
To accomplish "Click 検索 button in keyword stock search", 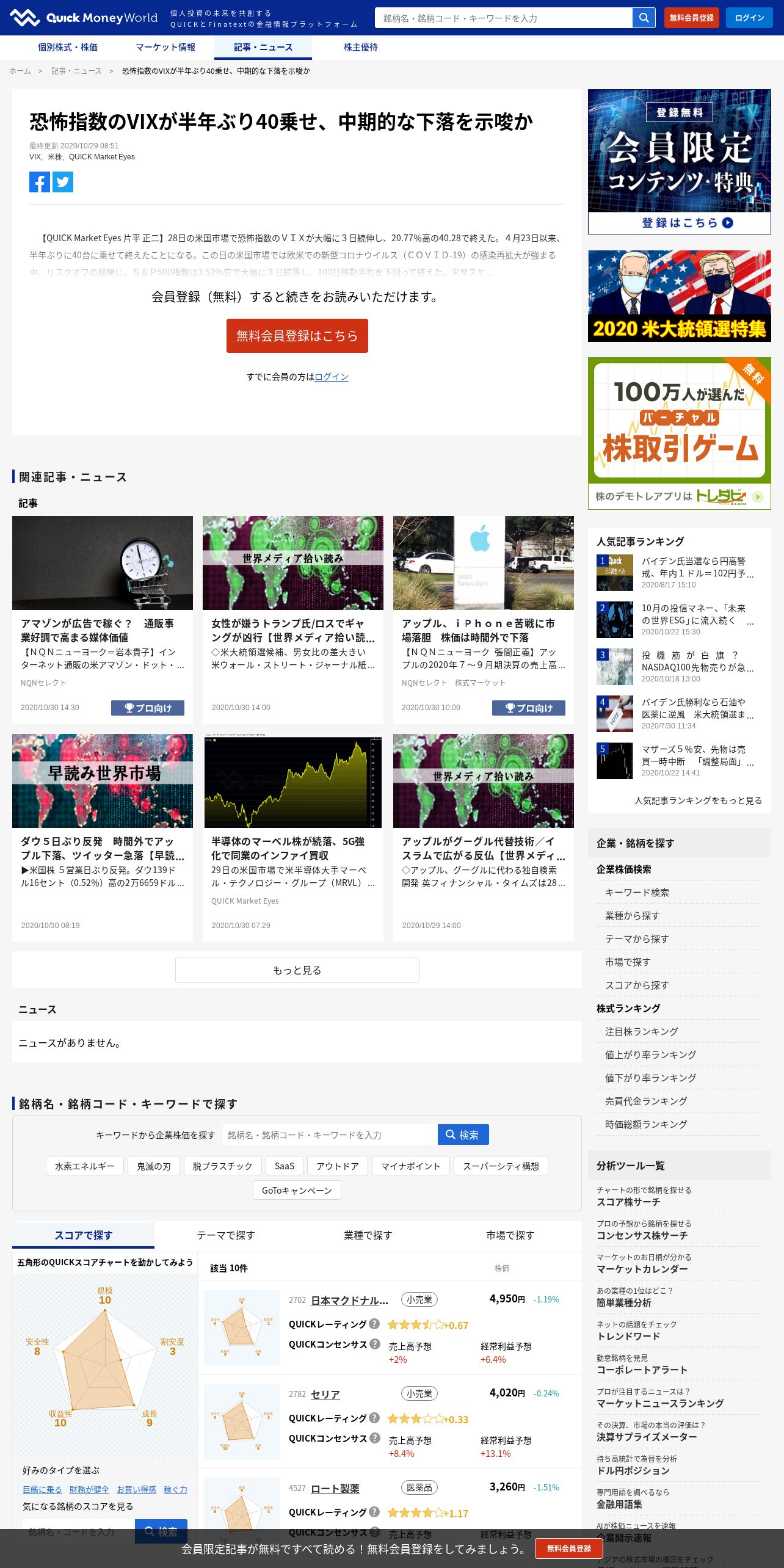I will pos(463,1134).
